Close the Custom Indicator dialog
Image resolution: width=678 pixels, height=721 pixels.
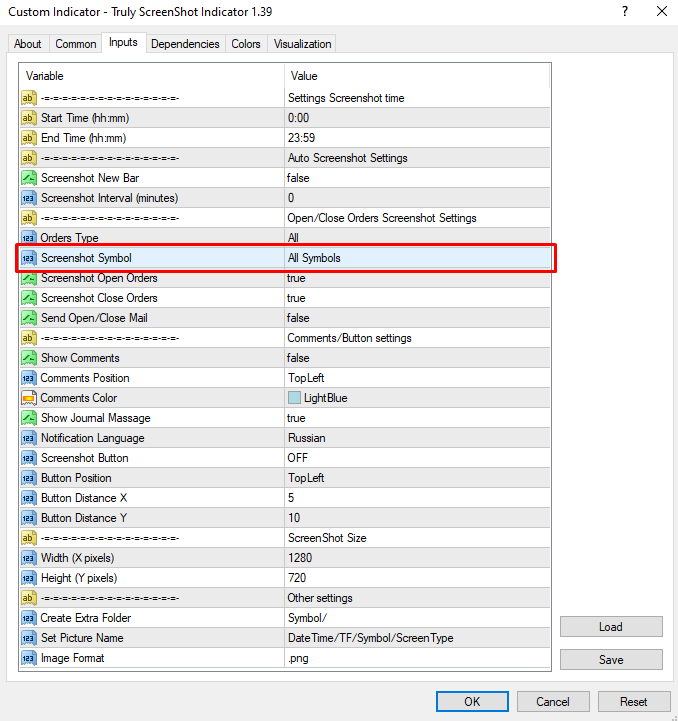(661, 11)
